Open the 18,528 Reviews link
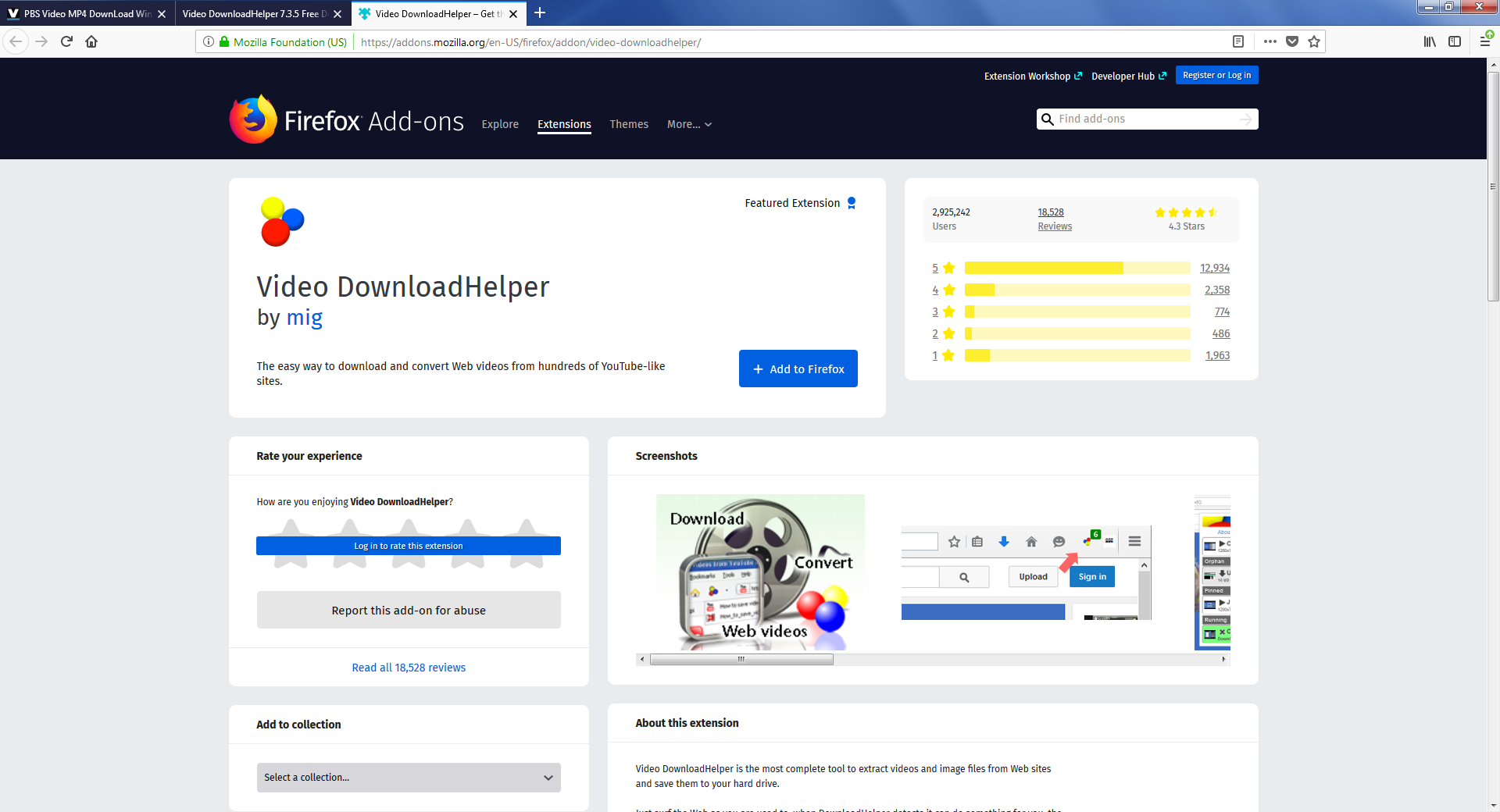This screenshot has height=812, width=1500. (1055, 219)
